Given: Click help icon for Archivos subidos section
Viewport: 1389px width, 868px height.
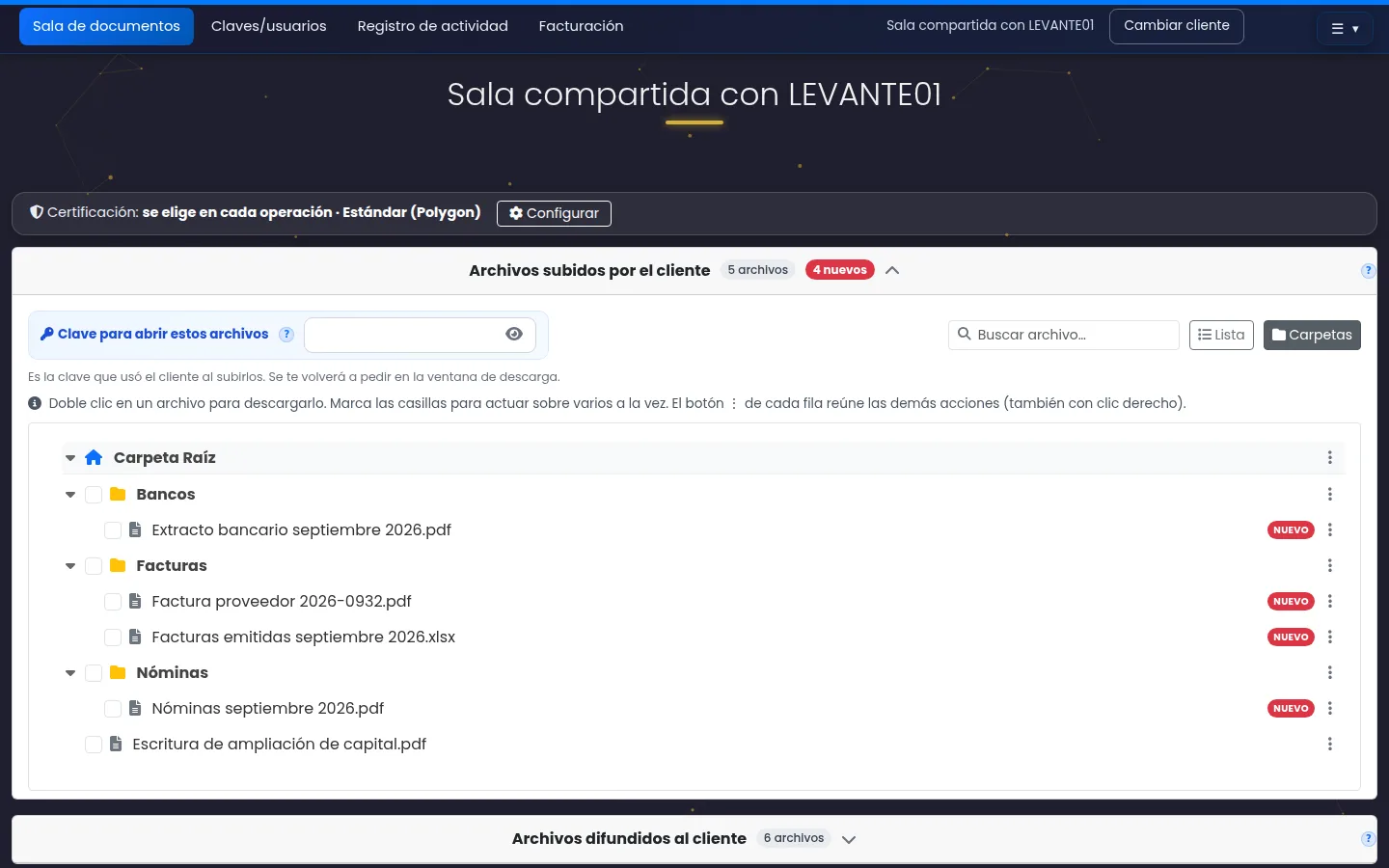Looking at the screenshot, I should [1368, 271].
